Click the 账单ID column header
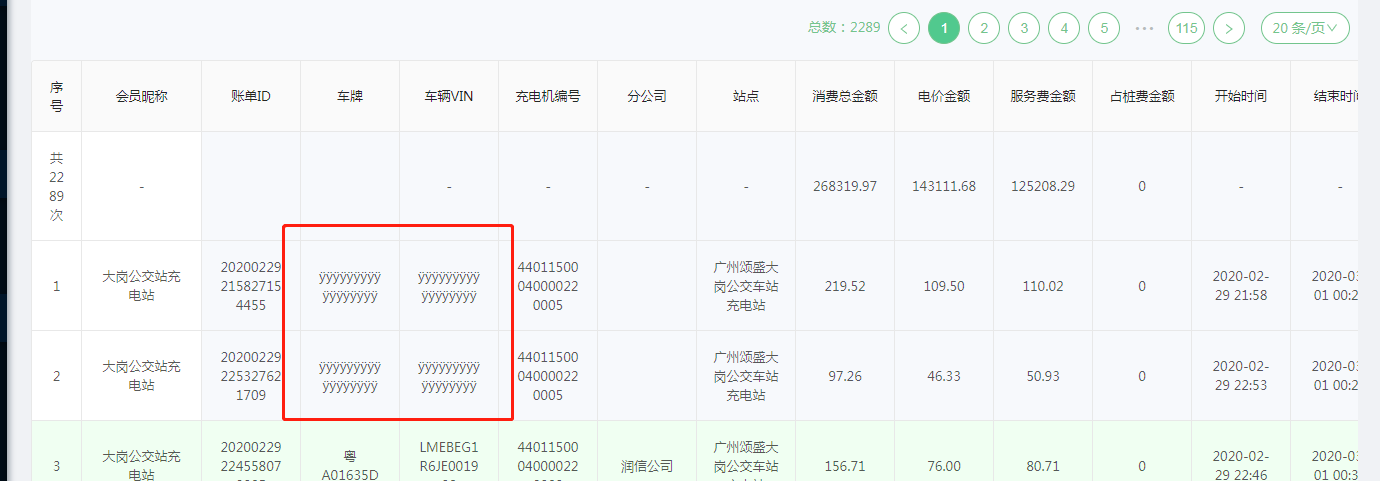The width and height of the screenshot is (1380, 481). coord(251,96)
